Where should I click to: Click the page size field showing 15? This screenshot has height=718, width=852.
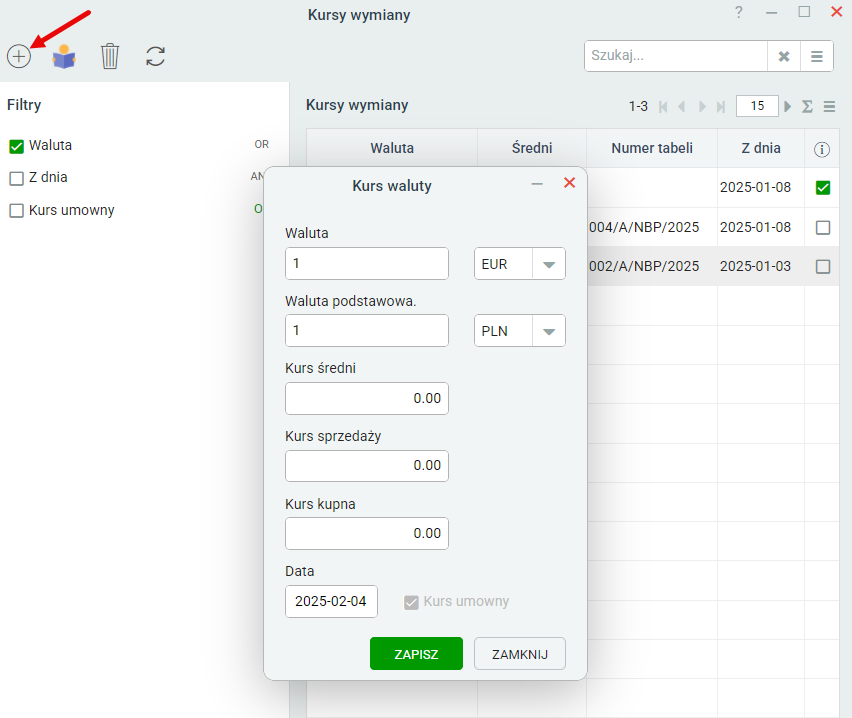coord(757,106)
